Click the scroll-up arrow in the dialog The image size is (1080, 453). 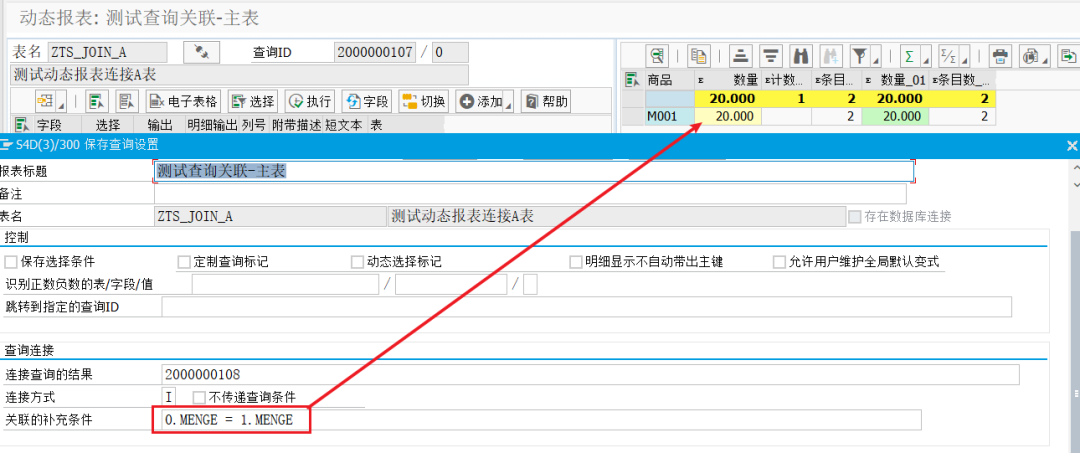pyautogui.click(x=1074, y=166)
